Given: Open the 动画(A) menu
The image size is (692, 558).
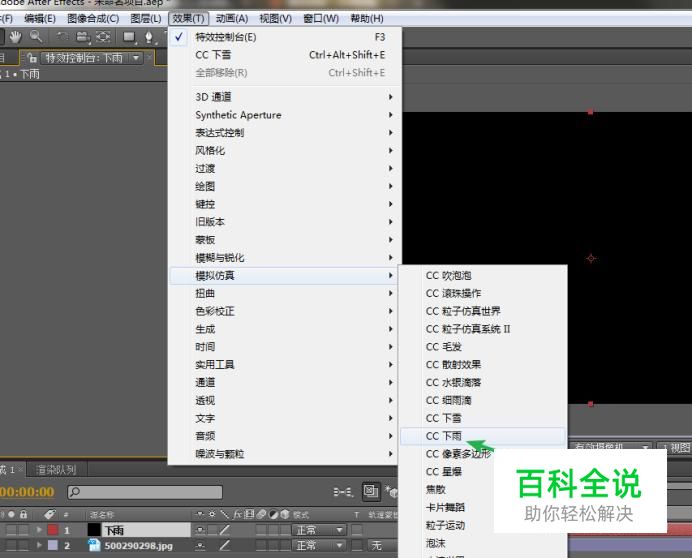Looking at the screenshot, I should pos(232,19).
